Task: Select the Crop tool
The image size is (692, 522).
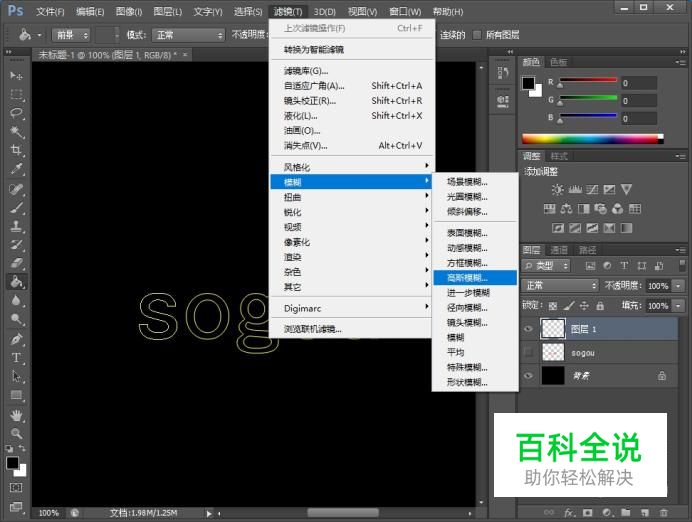Action: tap(16, 150)
